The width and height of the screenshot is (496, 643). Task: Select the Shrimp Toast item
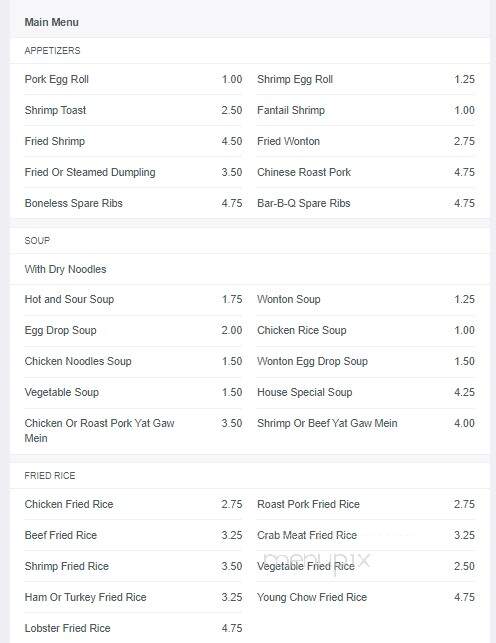click(x=55, y=110)
